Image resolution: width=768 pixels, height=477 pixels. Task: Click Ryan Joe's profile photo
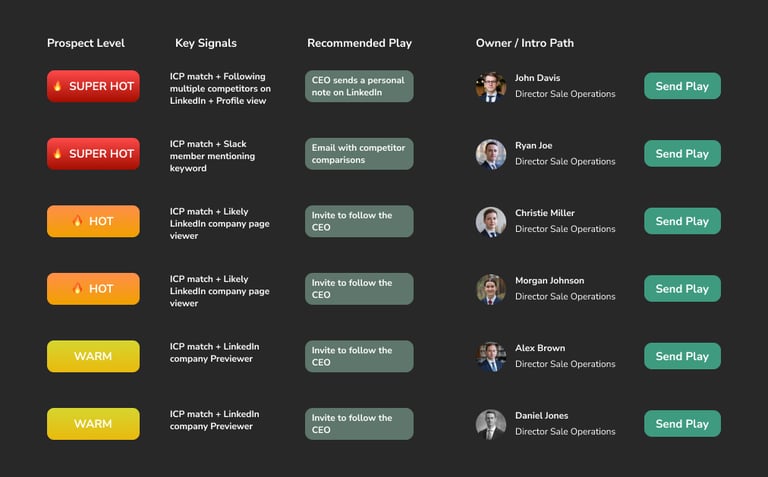coord(491,154)
